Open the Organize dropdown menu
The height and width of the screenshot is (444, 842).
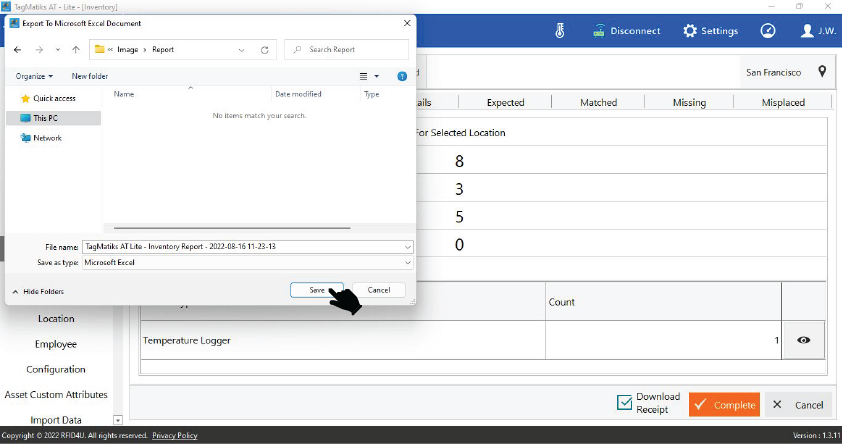pos(35,76)
